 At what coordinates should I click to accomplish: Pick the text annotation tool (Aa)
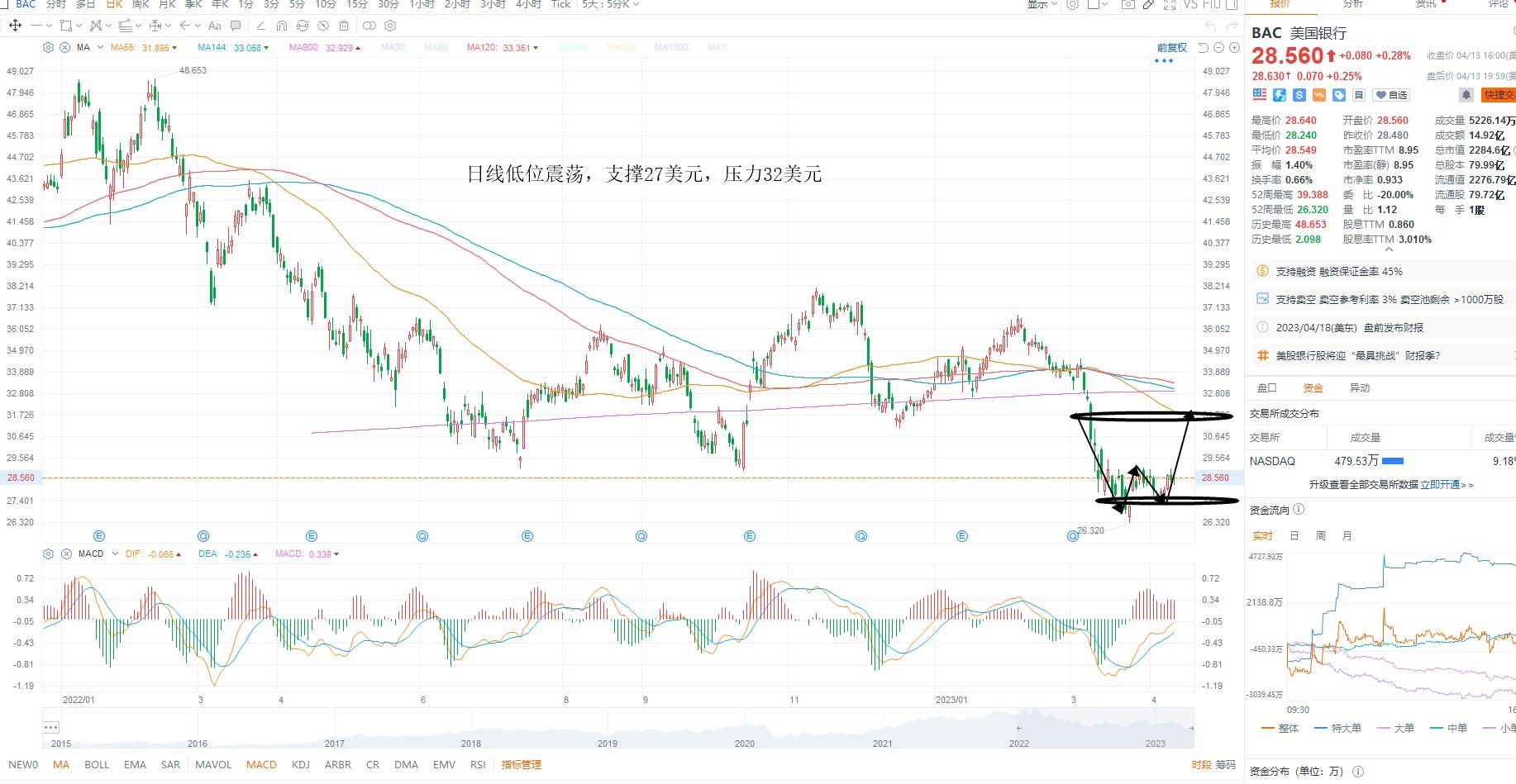coord(215,26)
